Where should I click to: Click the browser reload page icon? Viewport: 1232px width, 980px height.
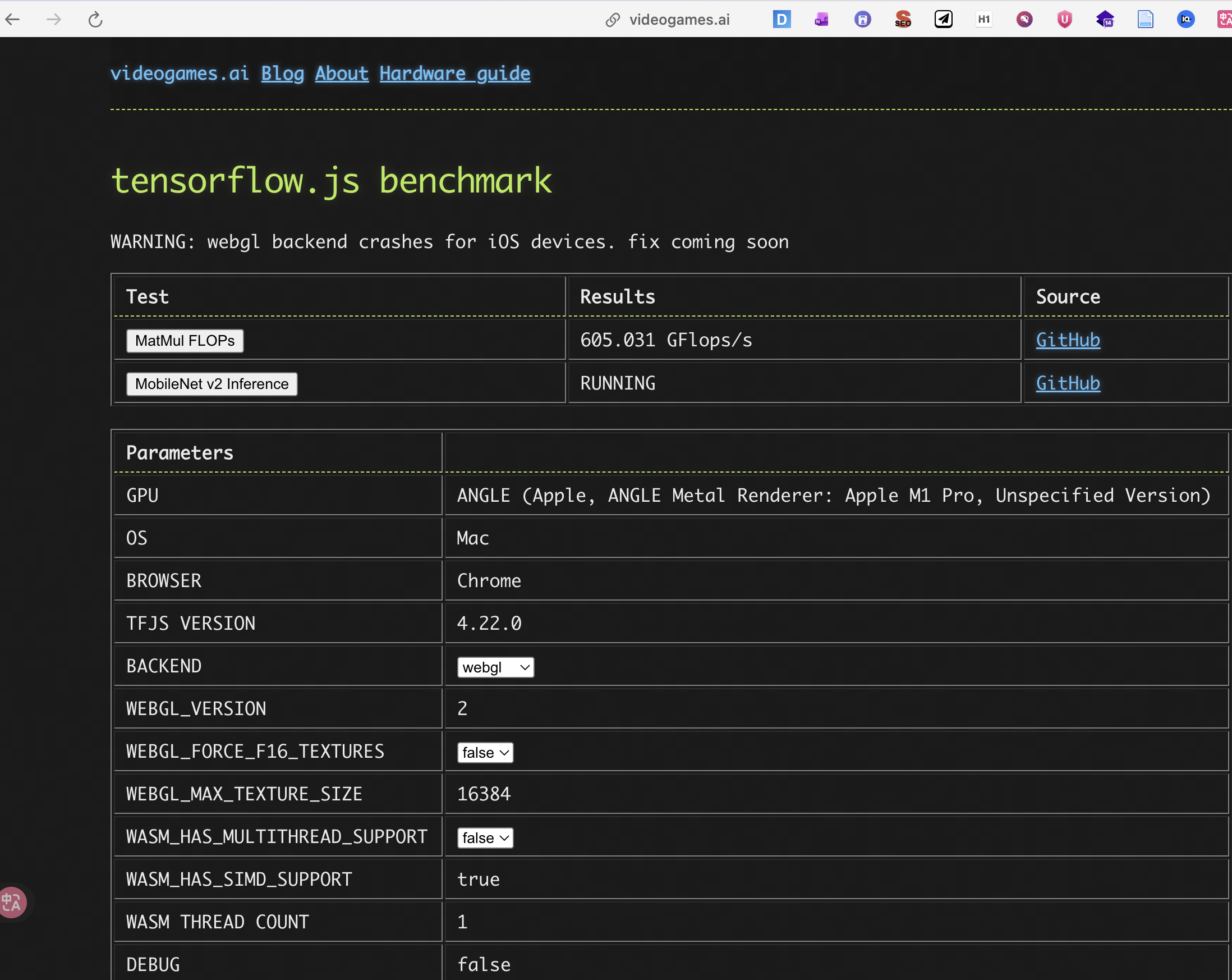click(95, 20)
